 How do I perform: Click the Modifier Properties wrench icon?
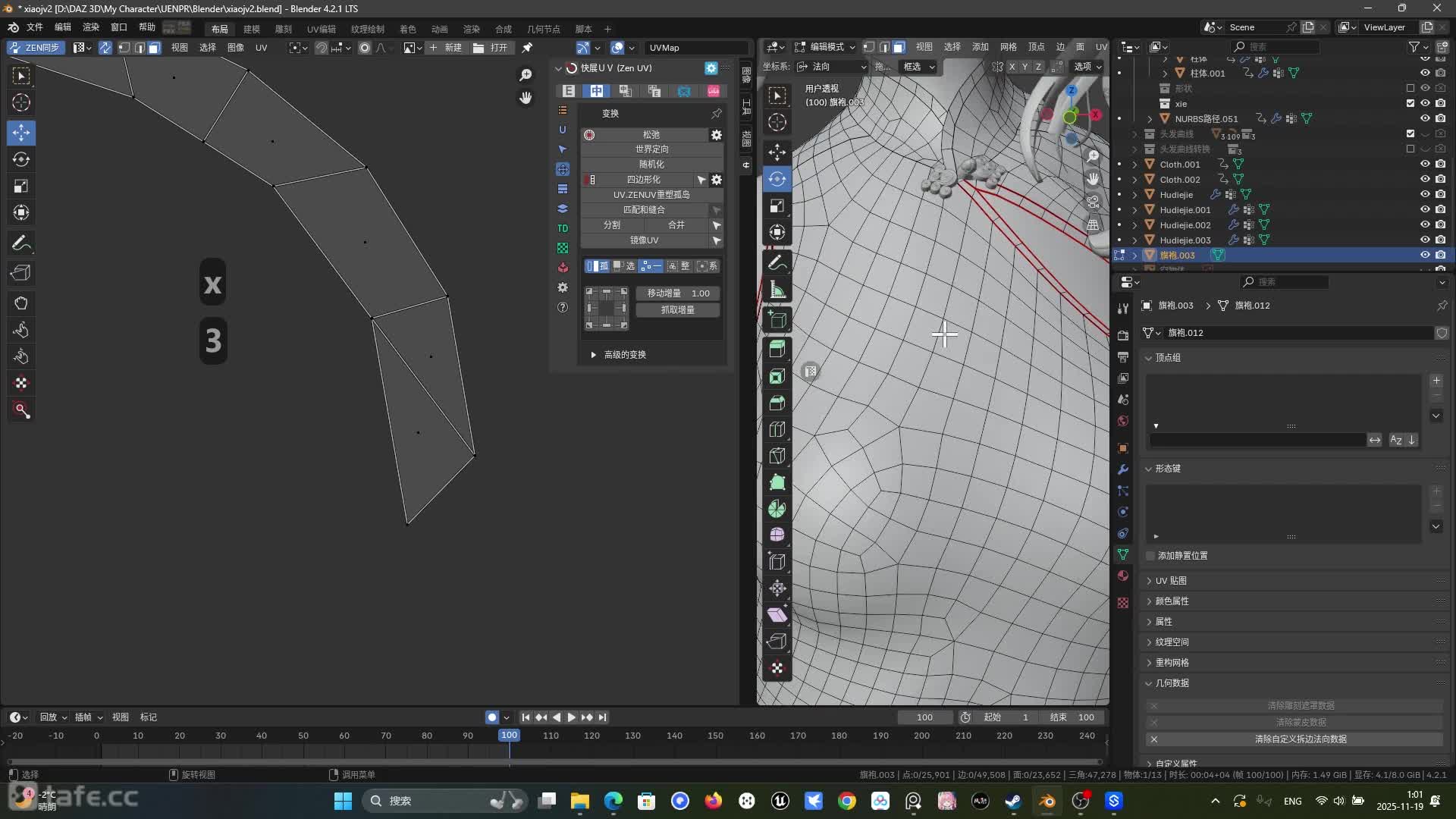tap(1123, 469)
